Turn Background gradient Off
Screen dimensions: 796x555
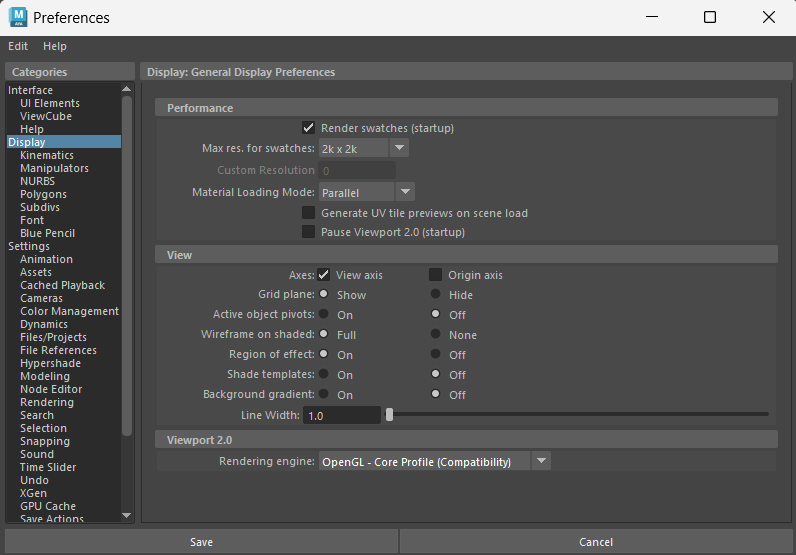(435, 394)
